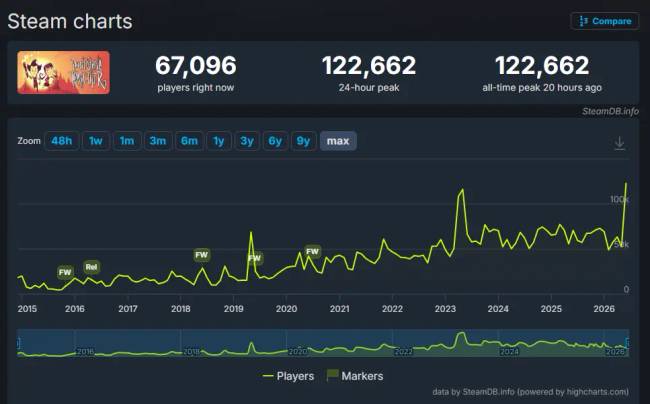Open the Compare feature
The height and width of the screenshot is (404, 650).
coord(605,21)
